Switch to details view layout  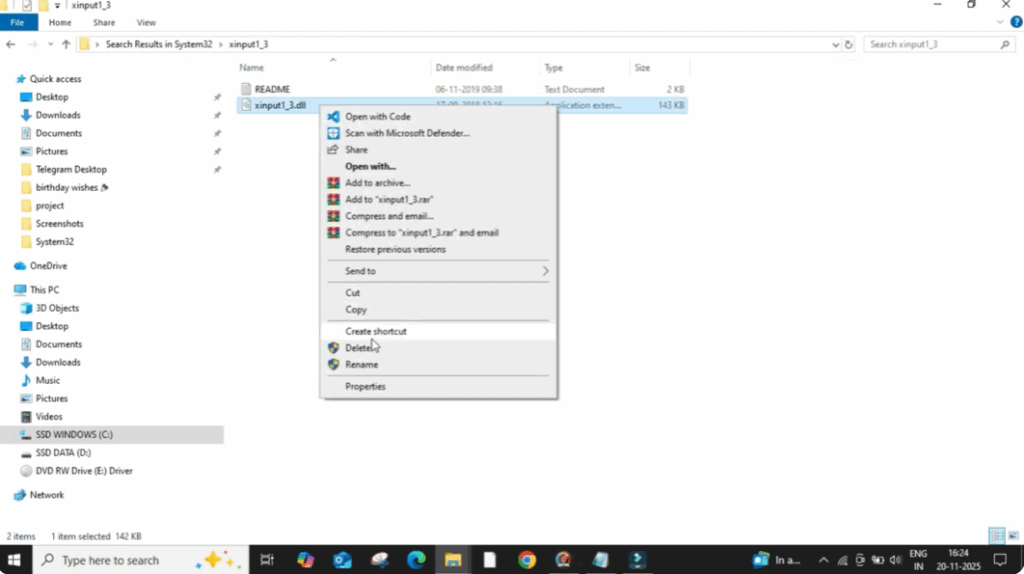coord(996,536)
